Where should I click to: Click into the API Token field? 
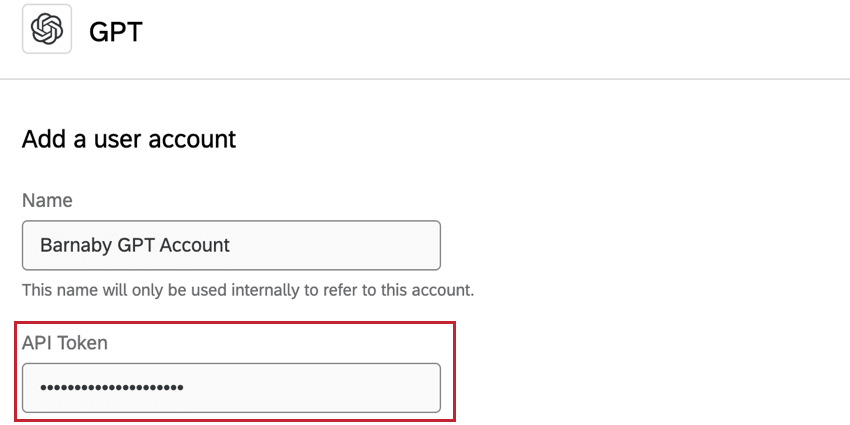pos(231,387)
